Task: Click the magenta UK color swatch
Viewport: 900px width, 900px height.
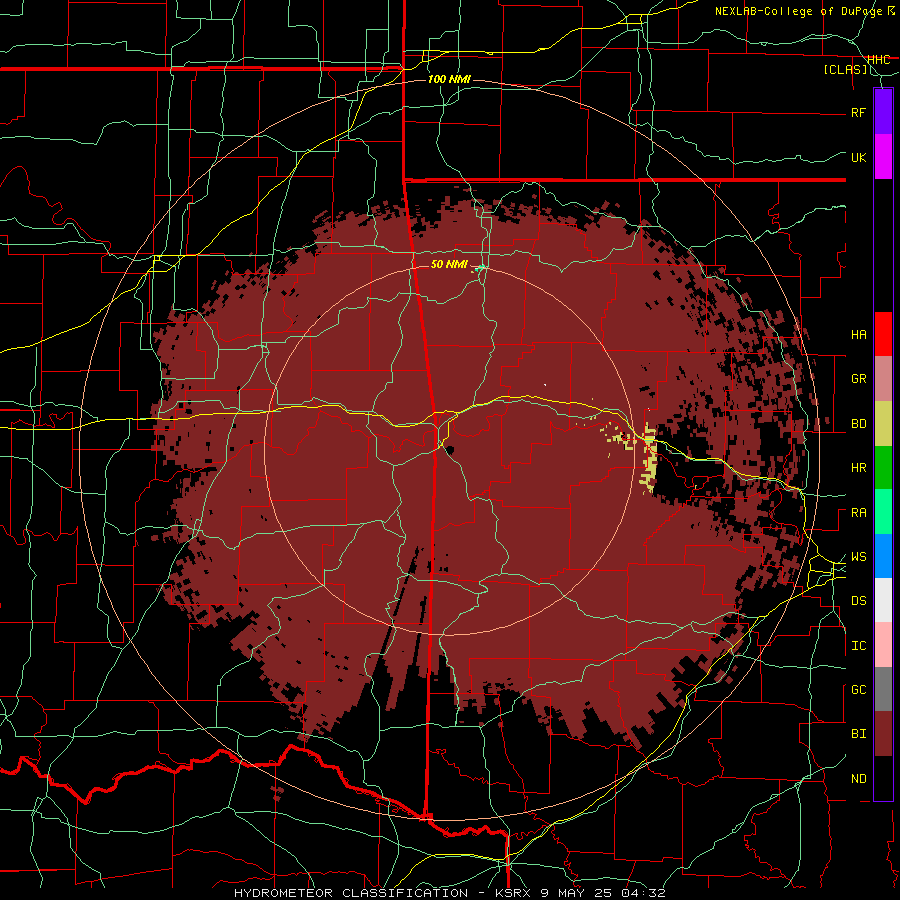Action: [x=883, y=157]
